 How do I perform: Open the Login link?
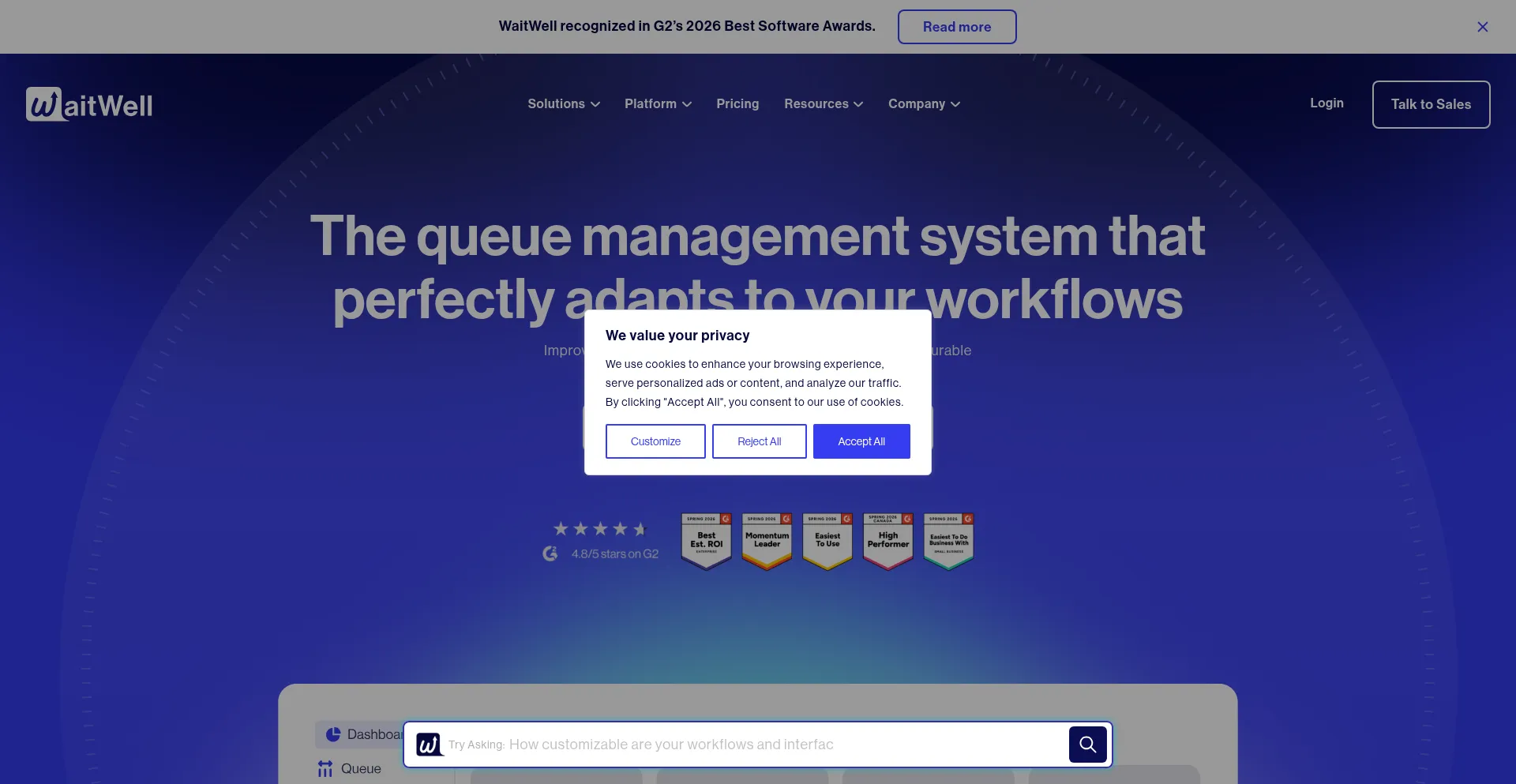point(1326,103)
